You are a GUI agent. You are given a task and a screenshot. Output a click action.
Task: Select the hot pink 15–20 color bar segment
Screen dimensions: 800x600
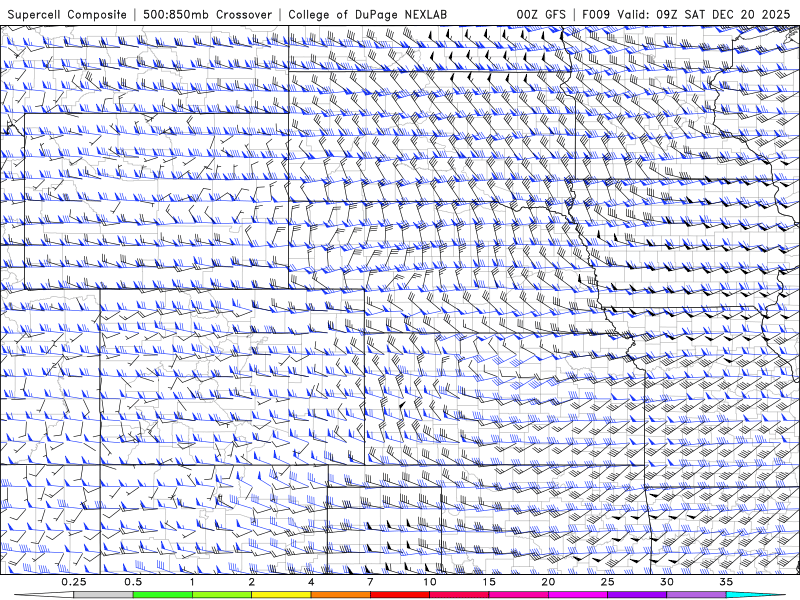[x=518, y=595]
